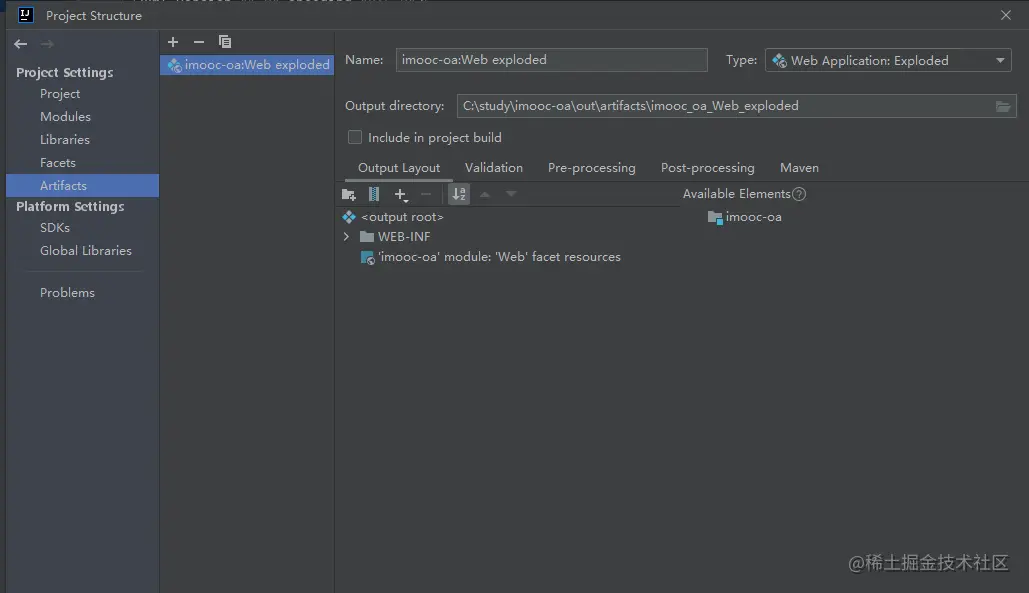Select imooc-oa:Web exploded artifact in list
1029x593 pixels.
[x=247, y=65]
